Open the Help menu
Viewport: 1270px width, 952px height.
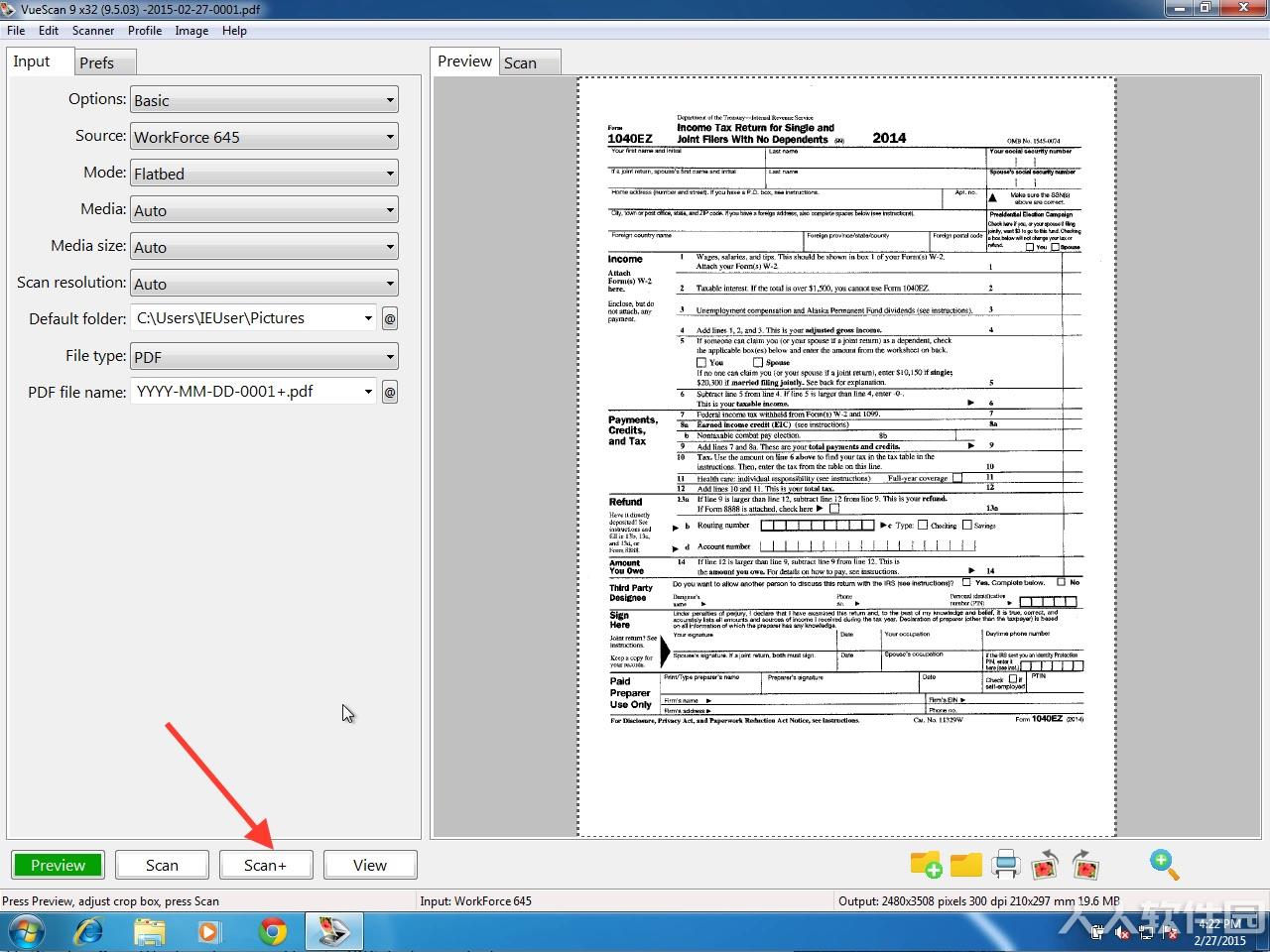pyautogui.click(x=235, y=31)
